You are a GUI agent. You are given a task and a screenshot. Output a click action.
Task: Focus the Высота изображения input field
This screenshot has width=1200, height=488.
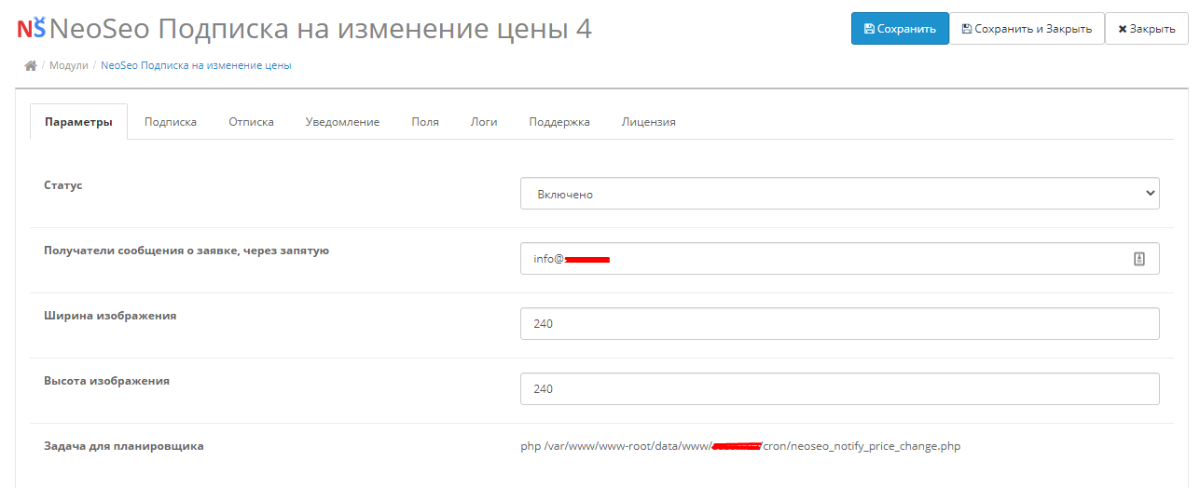[x=840, y=389]
